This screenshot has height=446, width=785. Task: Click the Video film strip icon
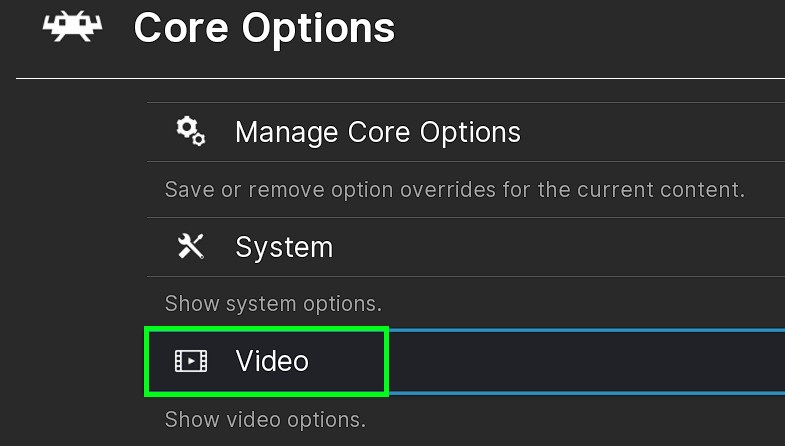coord(190,360)
